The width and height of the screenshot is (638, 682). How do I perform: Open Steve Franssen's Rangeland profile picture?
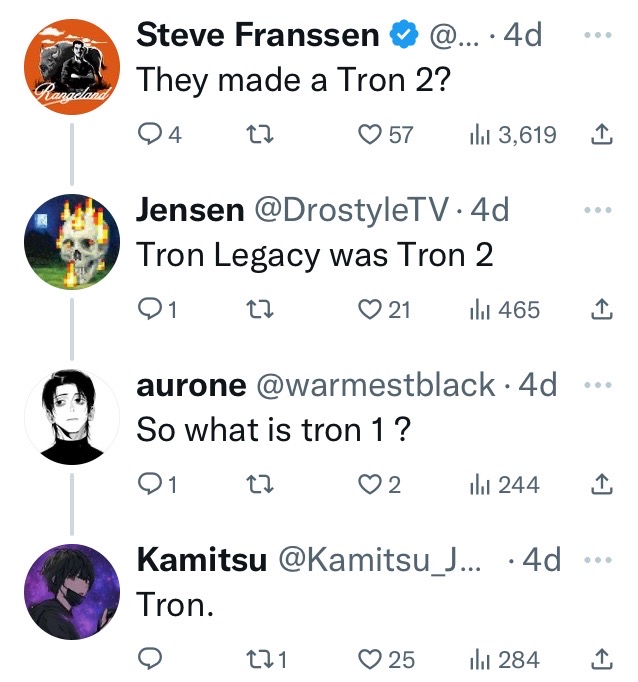70,63
